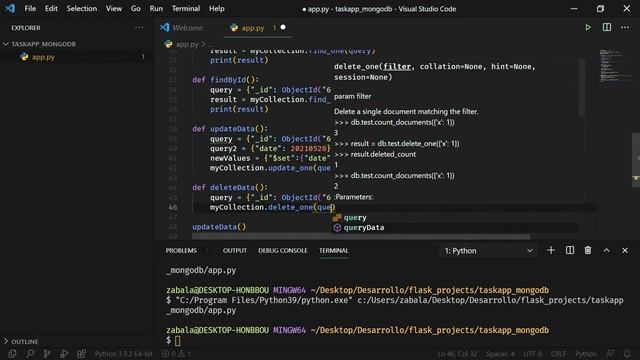Show errors and warnings count in status bar
The height and width of the screenshot is (360, 640).
click(x=176, y=354)
